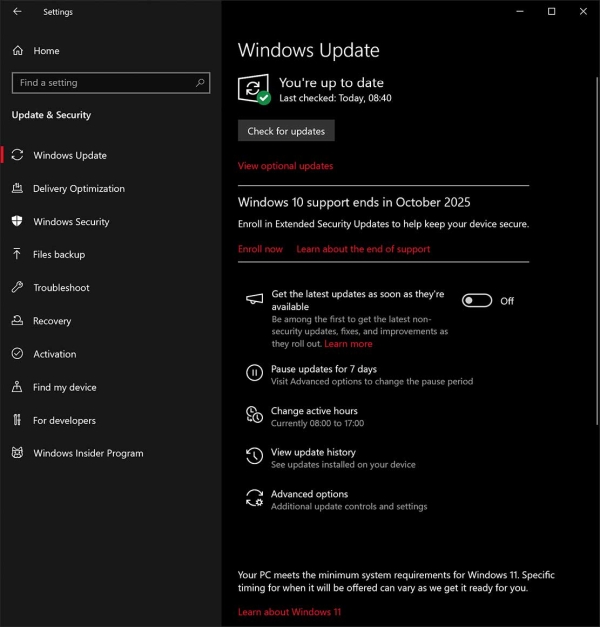The height and width of the screenshot is (627, 600).
Task: Click the Find a setting search box
Action: [111, 83]
